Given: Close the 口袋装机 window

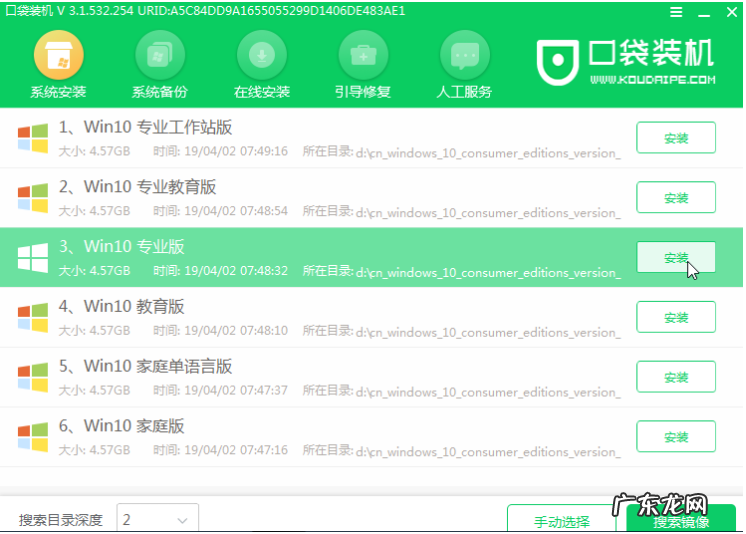Looking at the screenshot, I should (732, 12).
